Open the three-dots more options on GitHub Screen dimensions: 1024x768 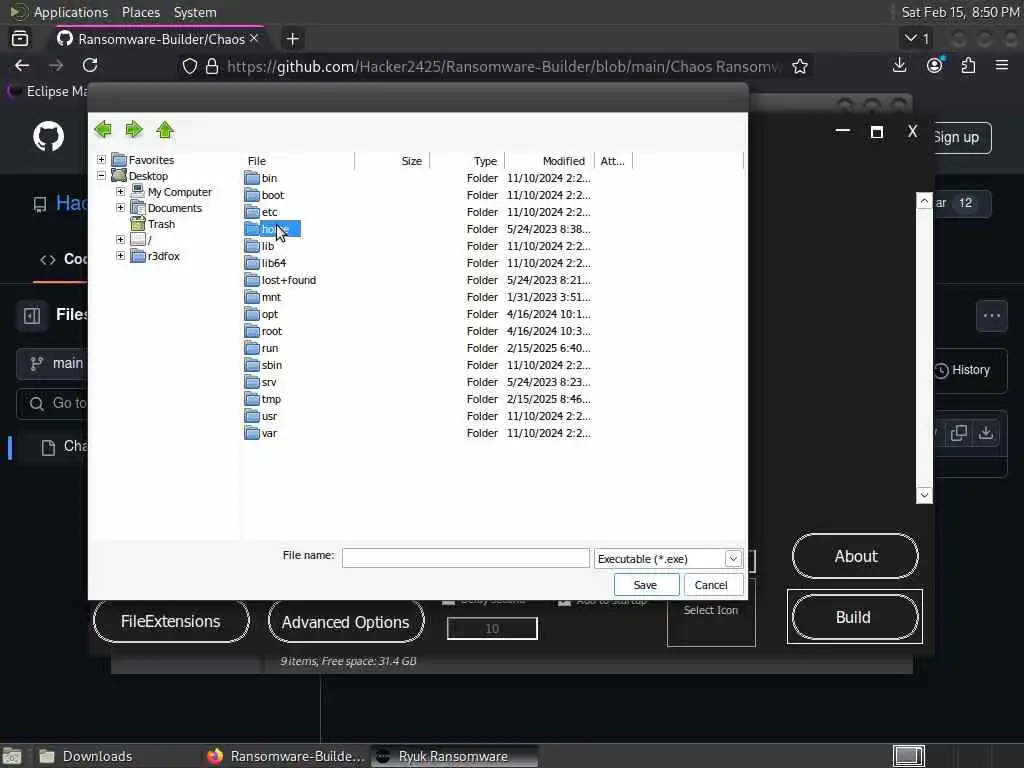click(x=991, y=316)
